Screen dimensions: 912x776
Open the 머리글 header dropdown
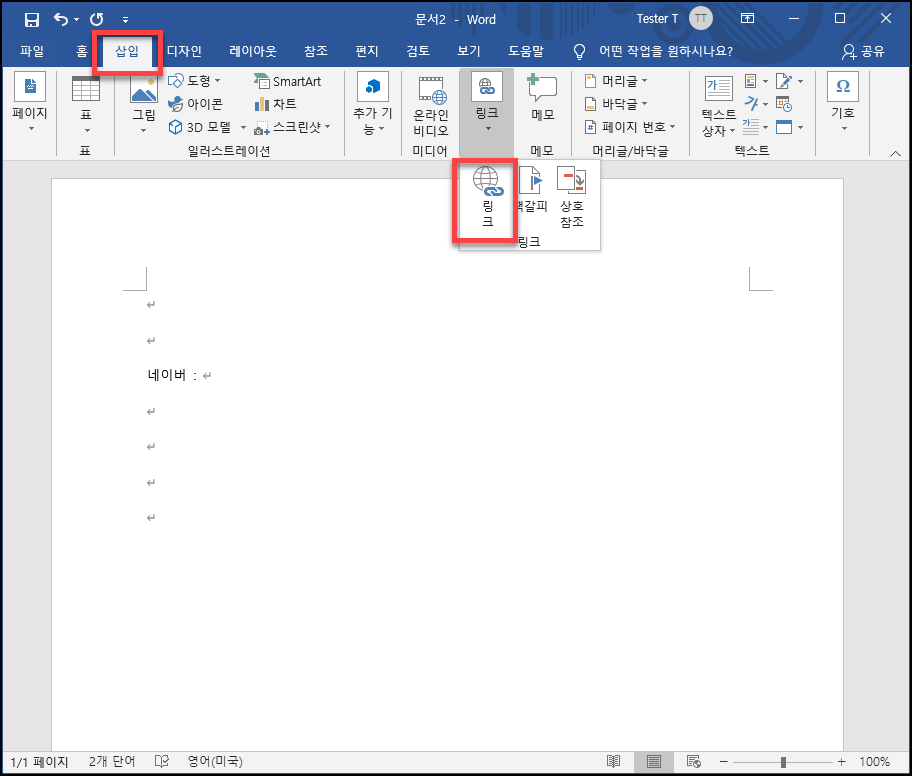coord(616,81)
